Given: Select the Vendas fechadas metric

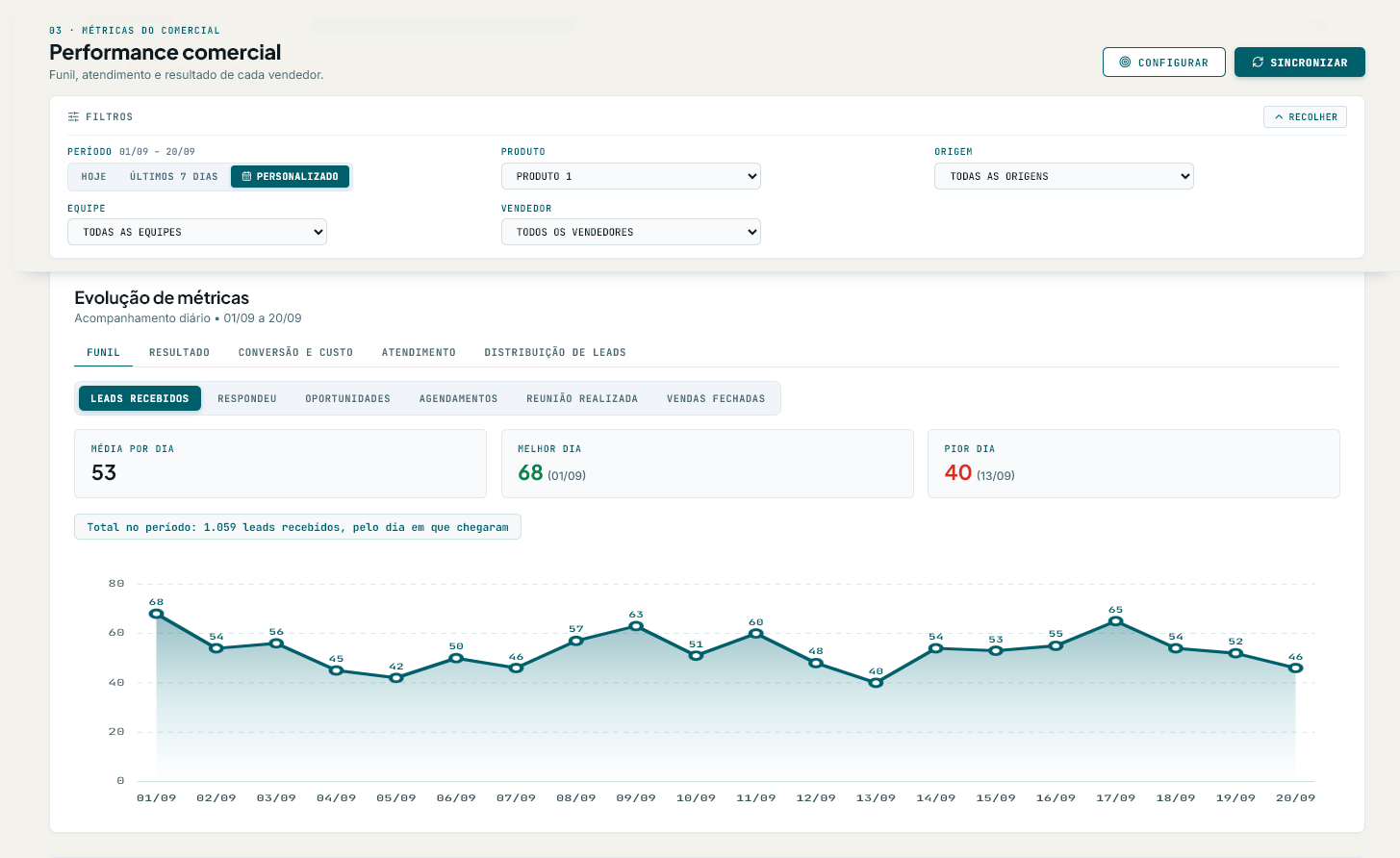Looking at the screenshot, I should [x=716, y=398].
